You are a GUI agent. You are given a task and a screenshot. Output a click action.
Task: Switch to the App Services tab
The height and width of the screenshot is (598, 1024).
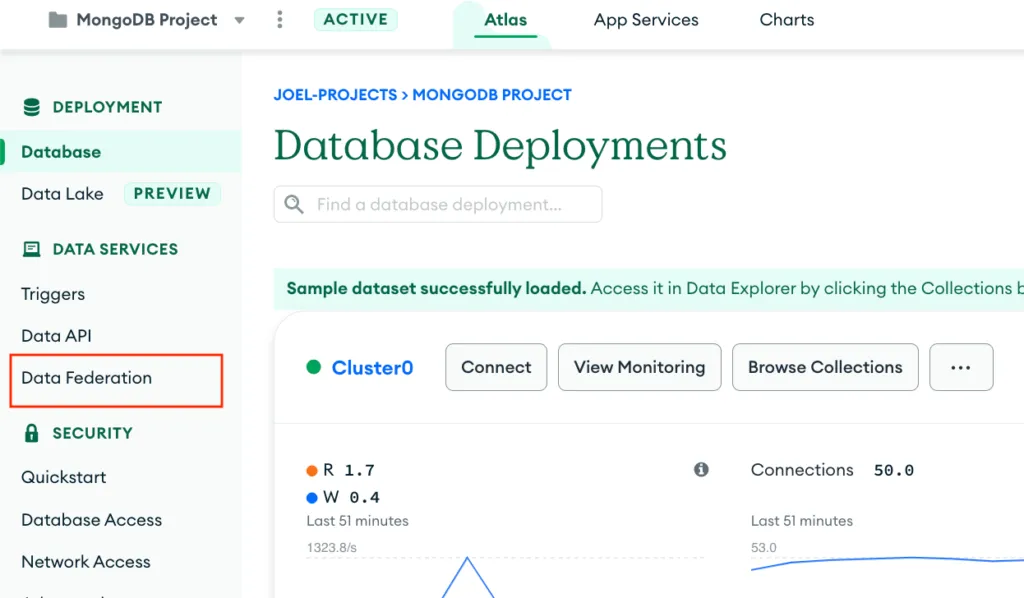tap(645, 19)
